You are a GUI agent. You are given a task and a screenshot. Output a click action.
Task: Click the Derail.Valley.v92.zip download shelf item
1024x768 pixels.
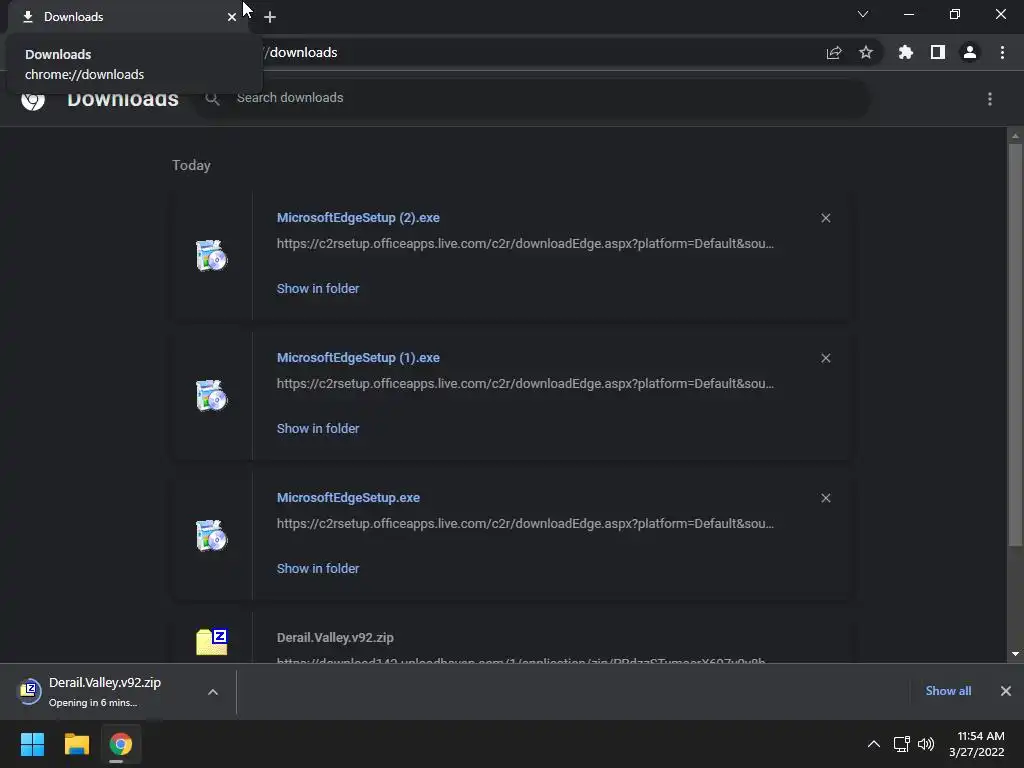(x=104, y=692)
